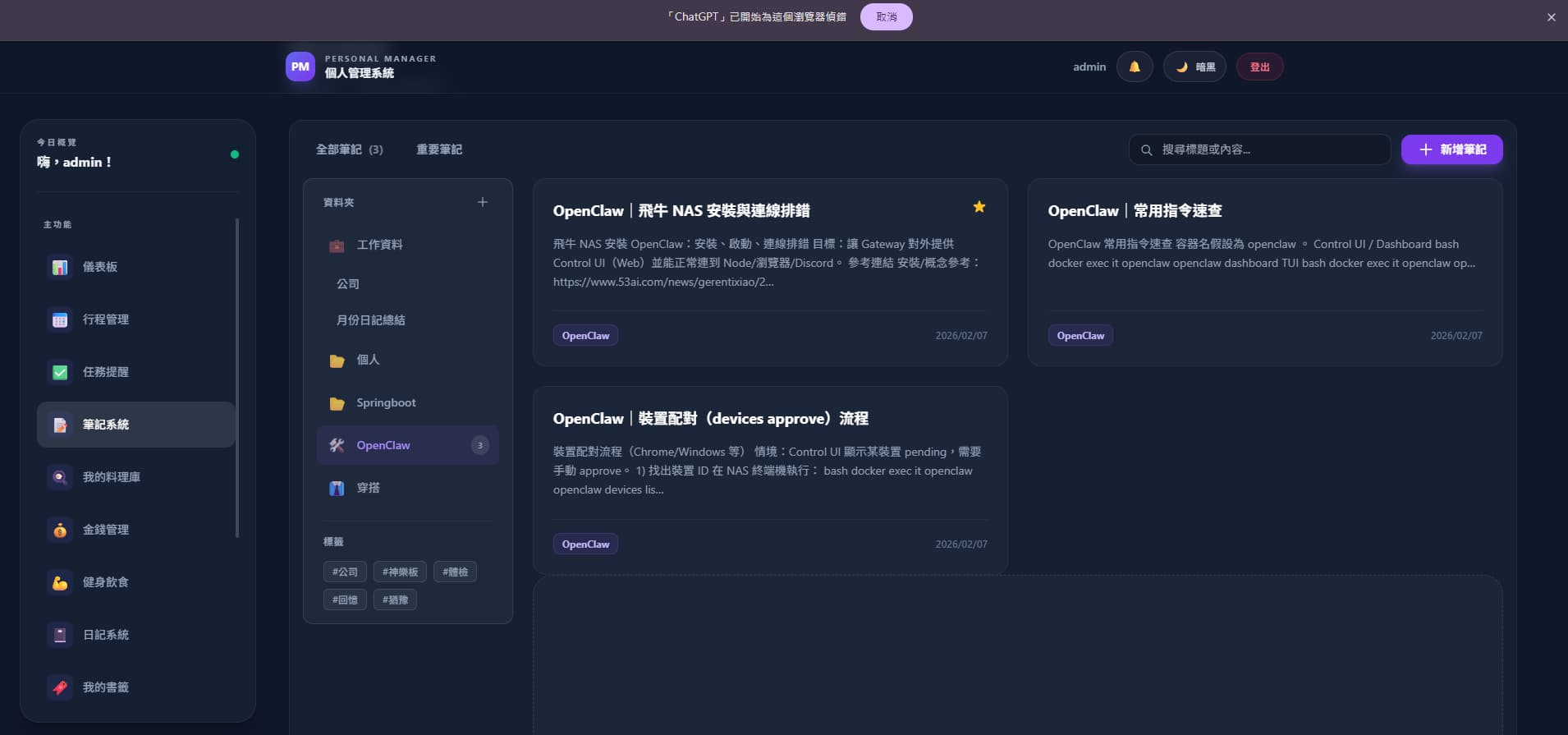
Task: Click the PM logo icon
Action: pos(300,67)
